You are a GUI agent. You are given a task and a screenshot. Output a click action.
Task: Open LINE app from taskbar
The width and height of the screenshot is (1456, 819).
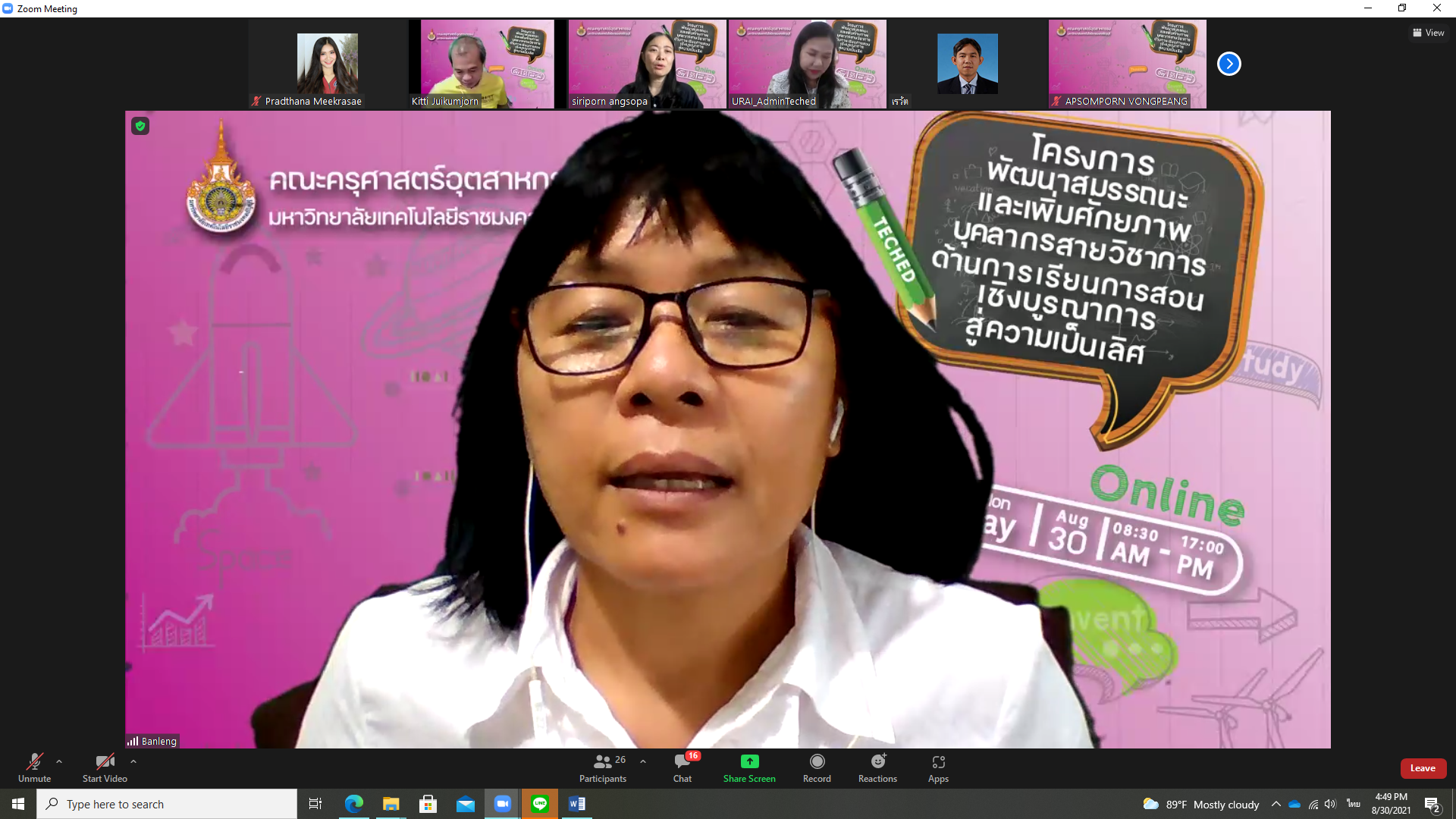tap(540, 804)
